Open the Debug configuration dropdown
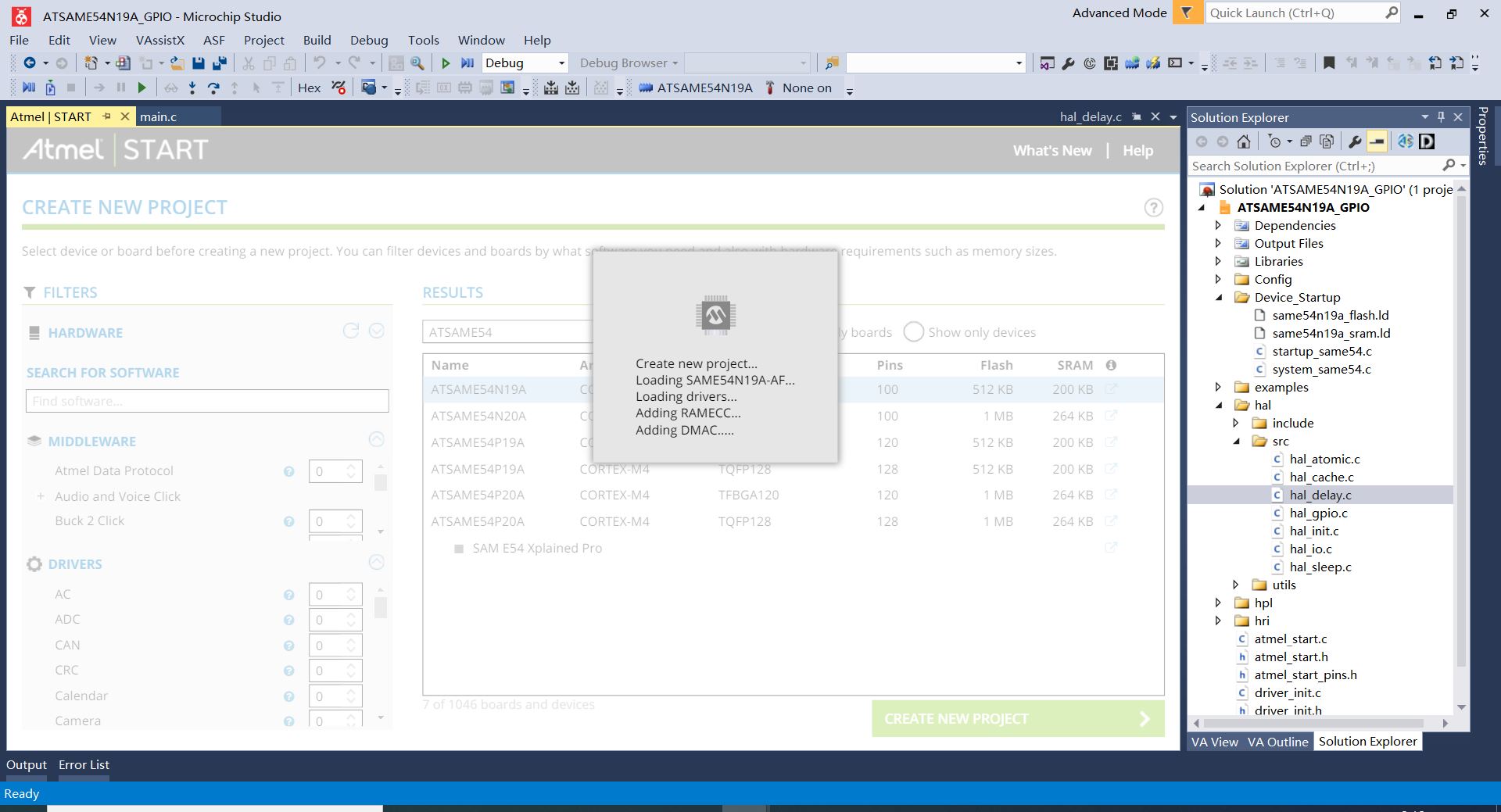The width and height of the screenshot is (1501, 812). point(525,63)
